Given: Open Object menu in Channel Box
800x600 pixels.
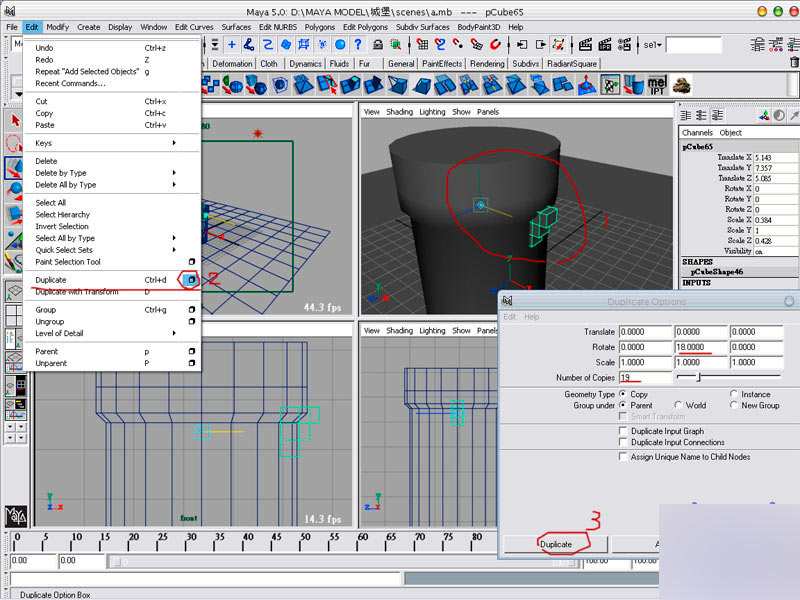Looking at the screenshot, I should (731, 133).
